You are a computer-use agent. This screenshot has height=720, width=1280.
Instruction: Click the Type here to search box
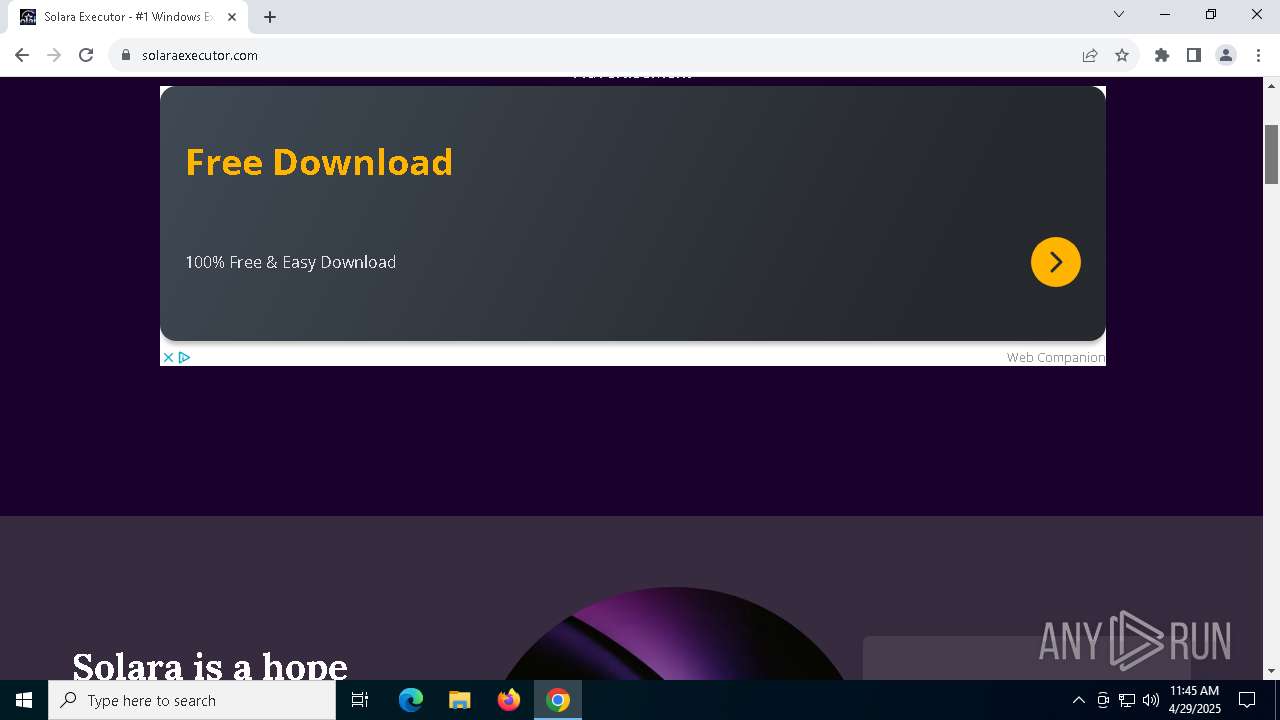[192, 700]
